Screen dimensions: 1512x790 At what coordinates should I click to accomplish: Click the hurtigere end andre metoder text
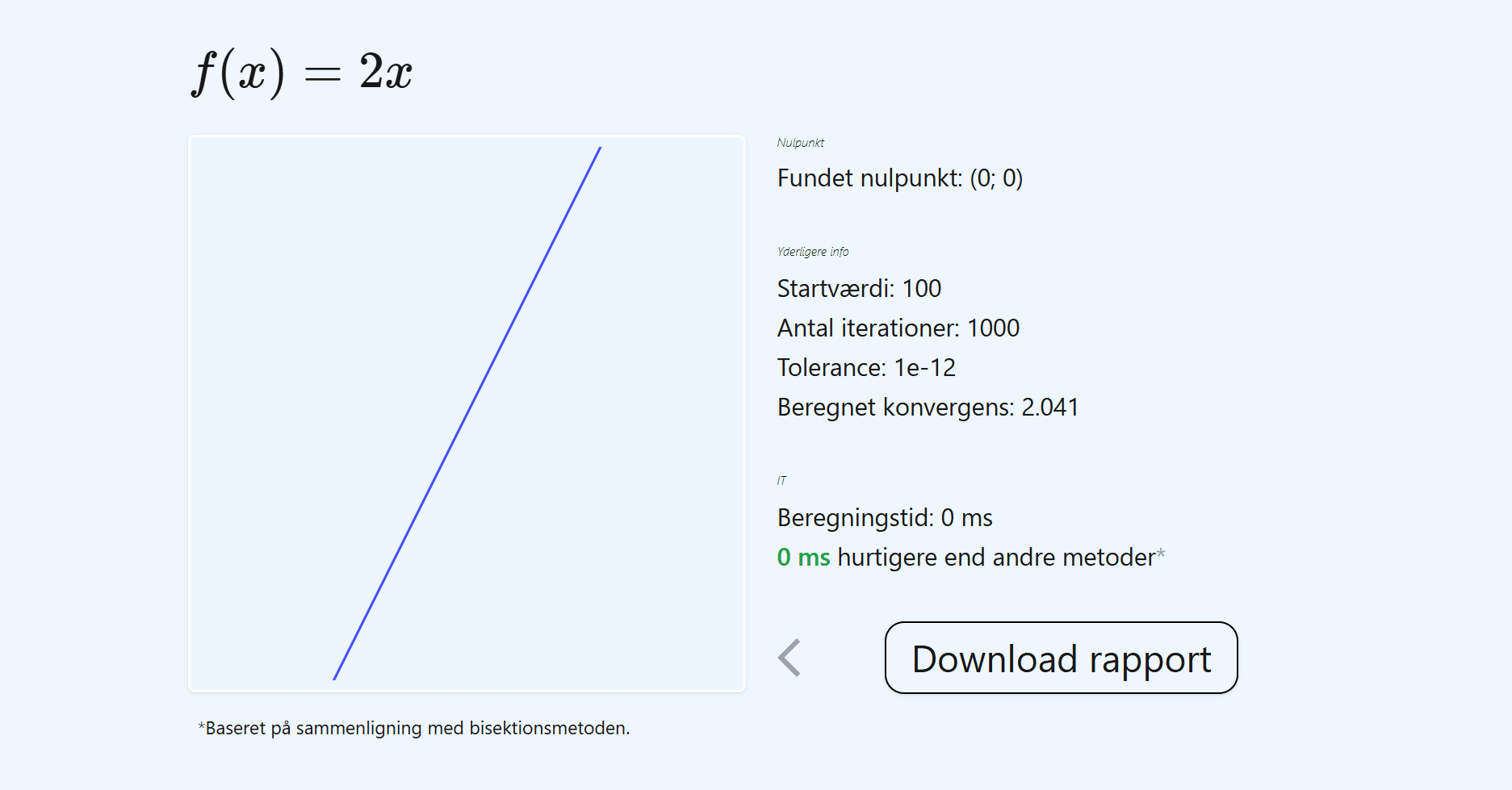click(x=996, y=558)
